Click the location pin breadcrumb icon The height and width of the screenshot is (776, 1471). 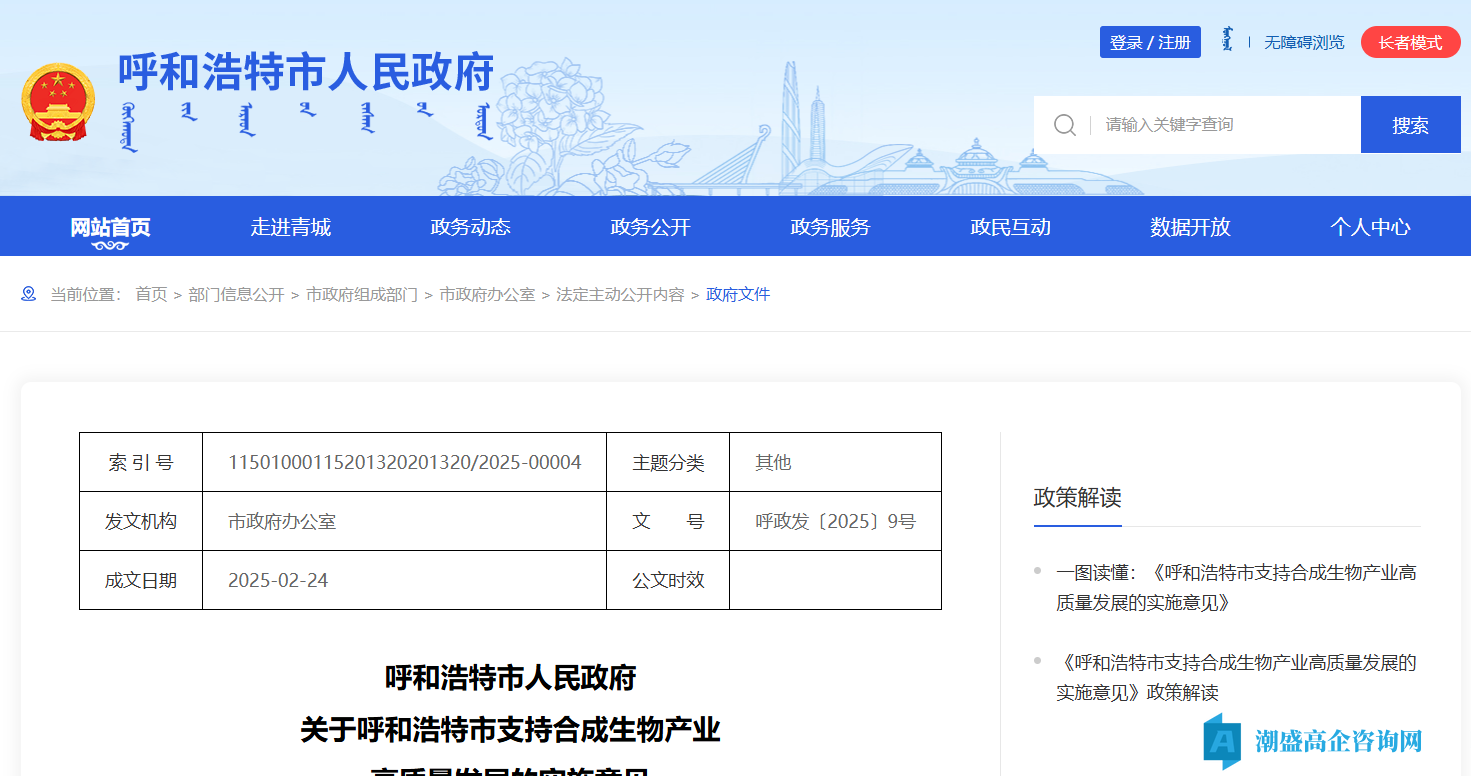click(x=29, y=294)
